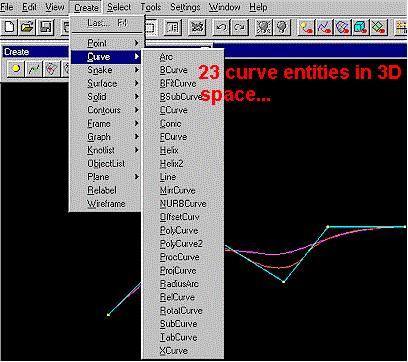Viewport: 408px width, 362px height.
Task: Open the Window menu
Action: coord(224,7)
